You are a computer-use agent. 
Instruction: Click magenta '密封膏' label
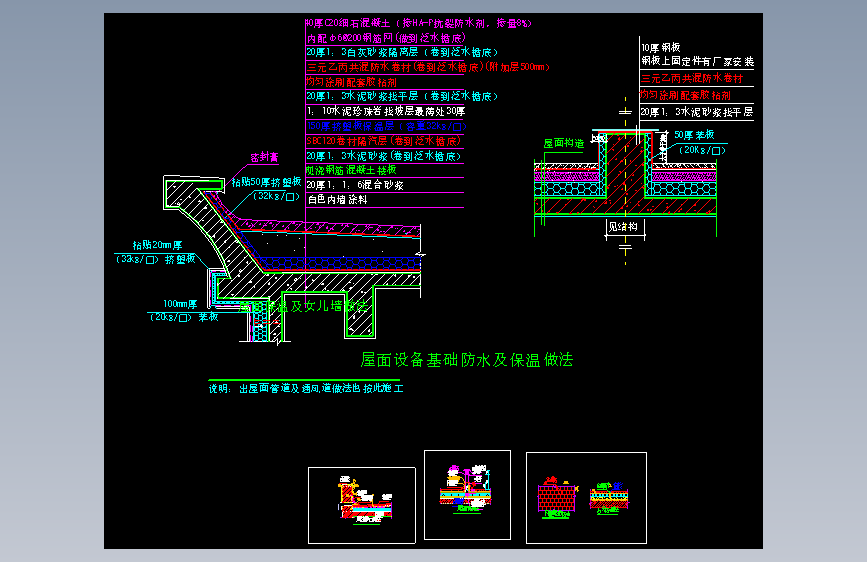(264, 158)
